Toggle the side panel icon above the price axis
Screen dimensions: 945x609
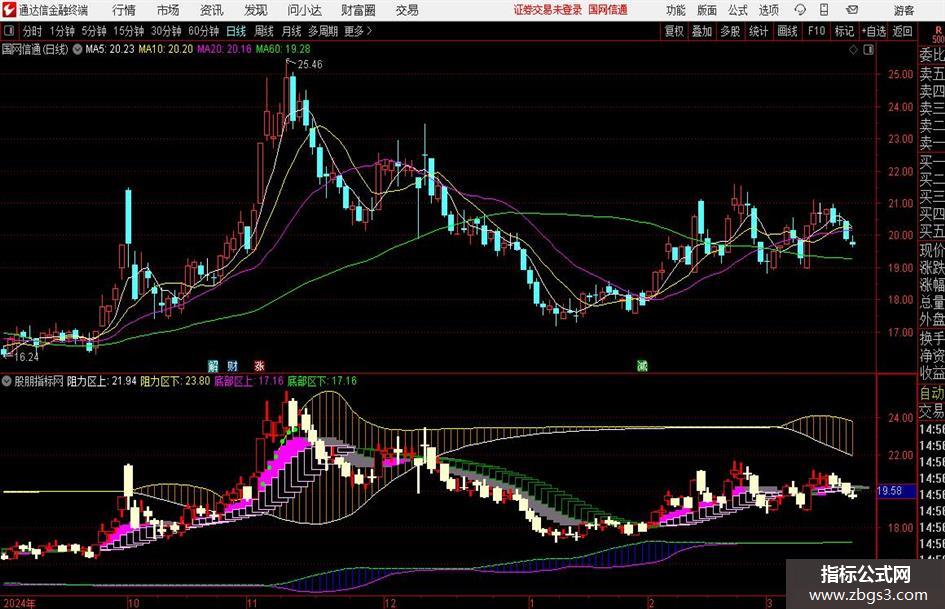[x=868, y=50]
